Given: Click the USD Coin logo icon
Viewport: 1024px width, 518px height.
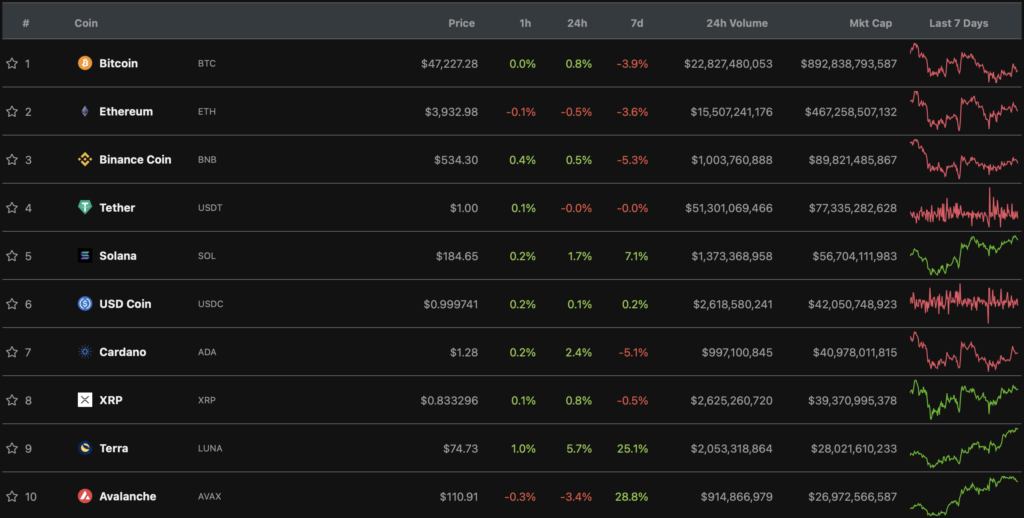Looking at the screenshot, I should 85,303.
